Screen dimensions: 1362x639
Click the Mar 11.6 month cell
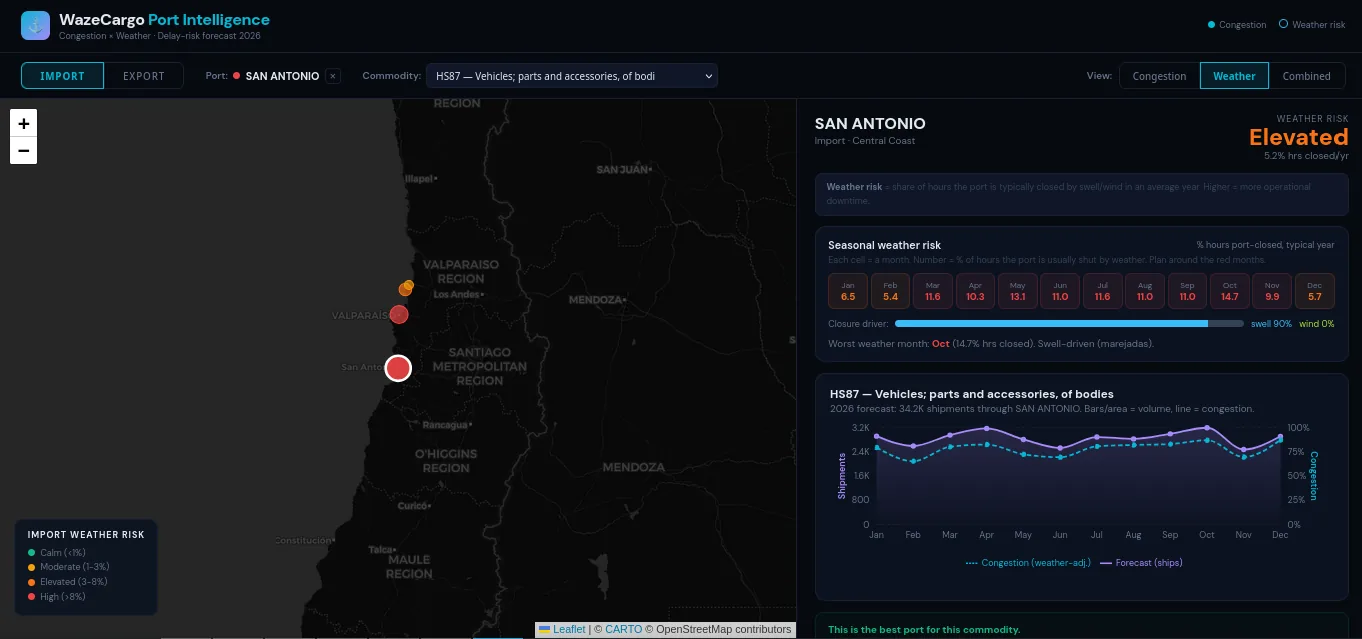point(933,291)
